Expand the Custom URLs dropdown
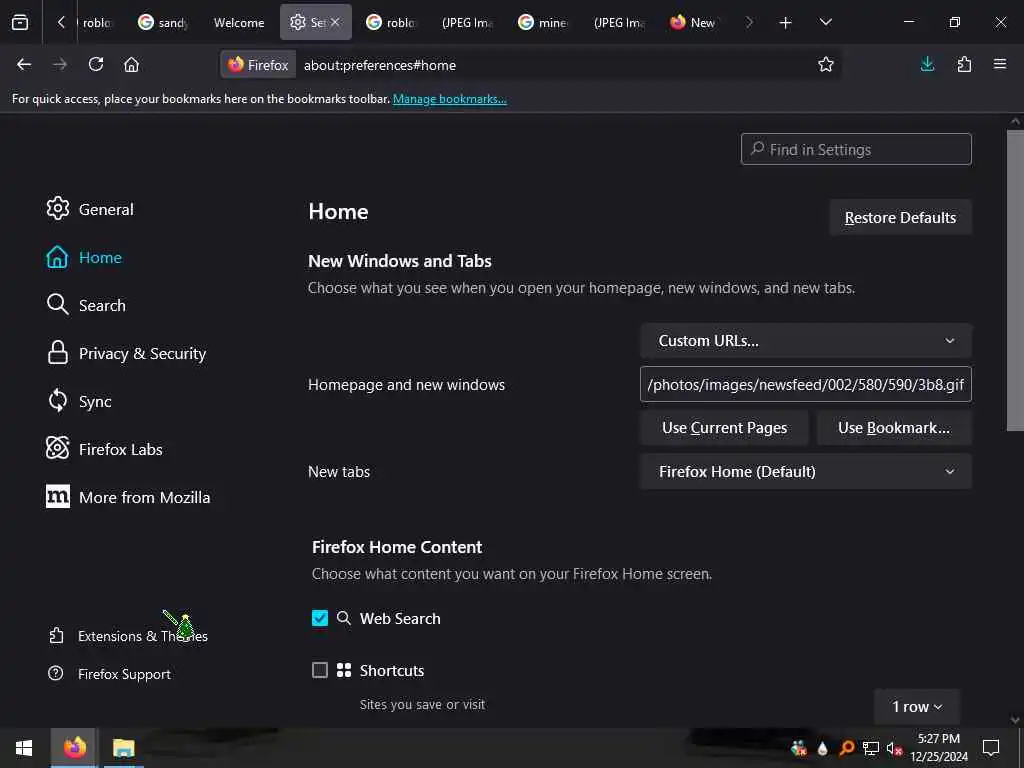The image size is (1024, 768). [806, 341]
